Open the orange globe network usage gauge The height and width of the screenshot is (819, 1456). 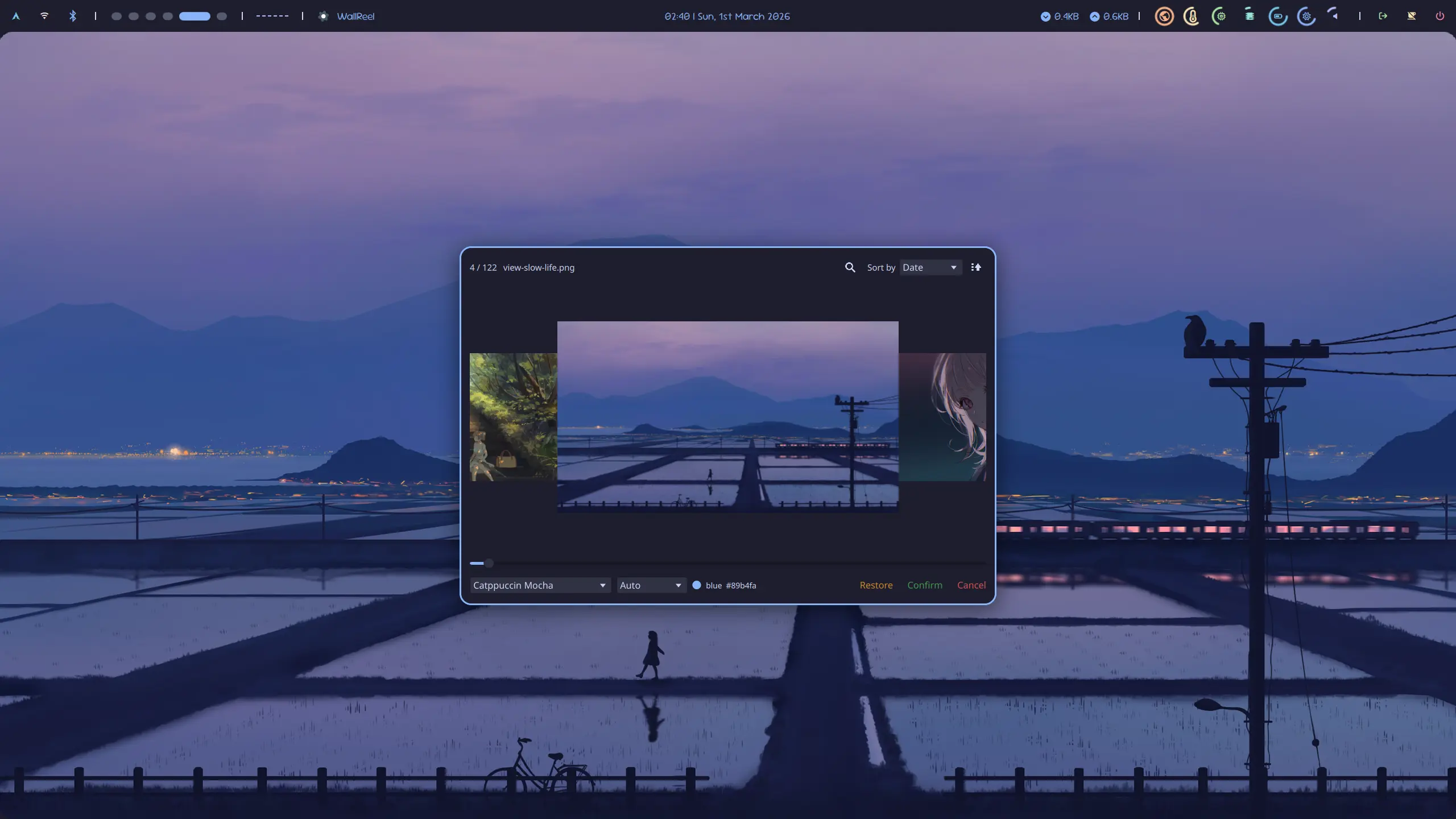[1164, 16]
